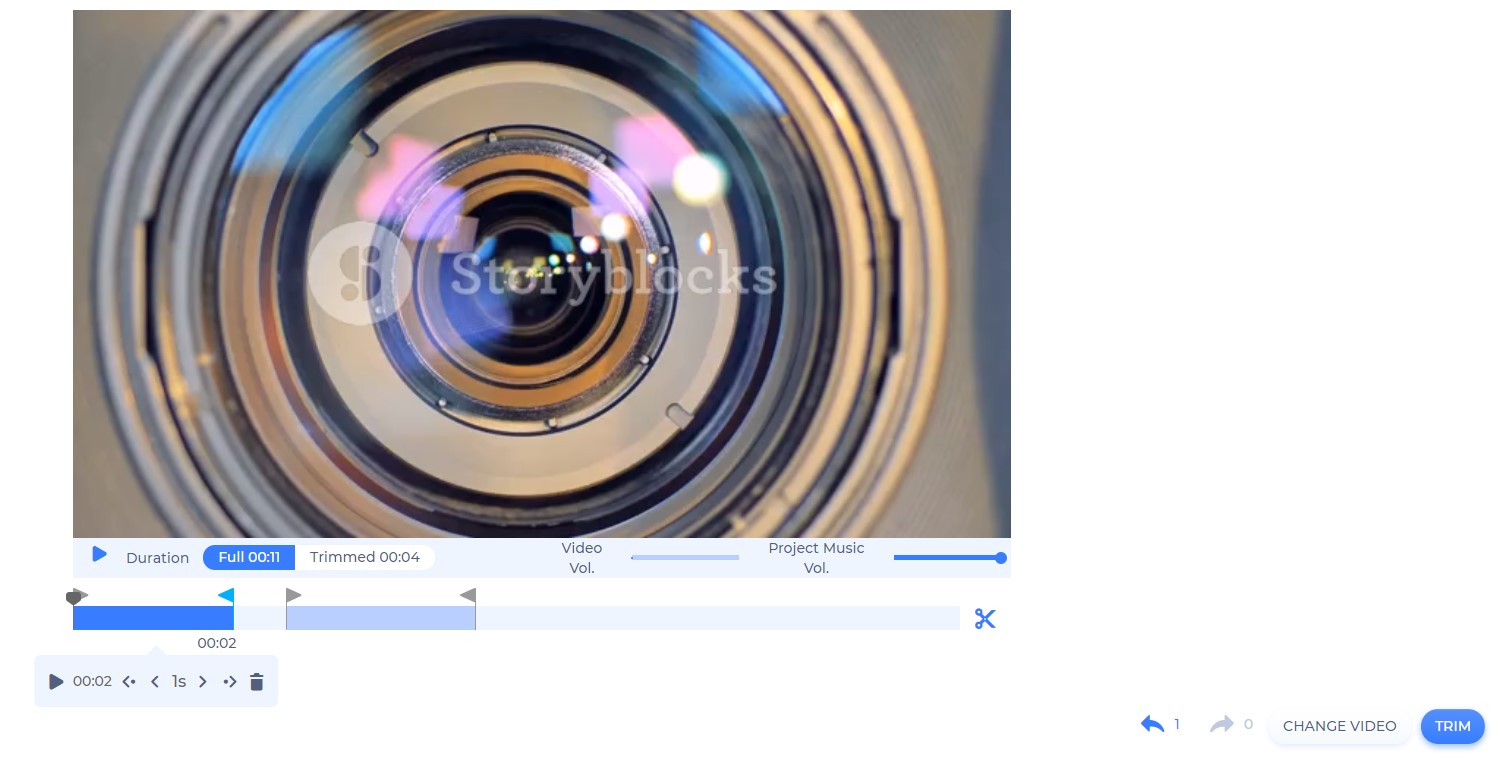This screenshot has height=765, width=1498.
Task: Play the video preview below the player
Action: 99,554
